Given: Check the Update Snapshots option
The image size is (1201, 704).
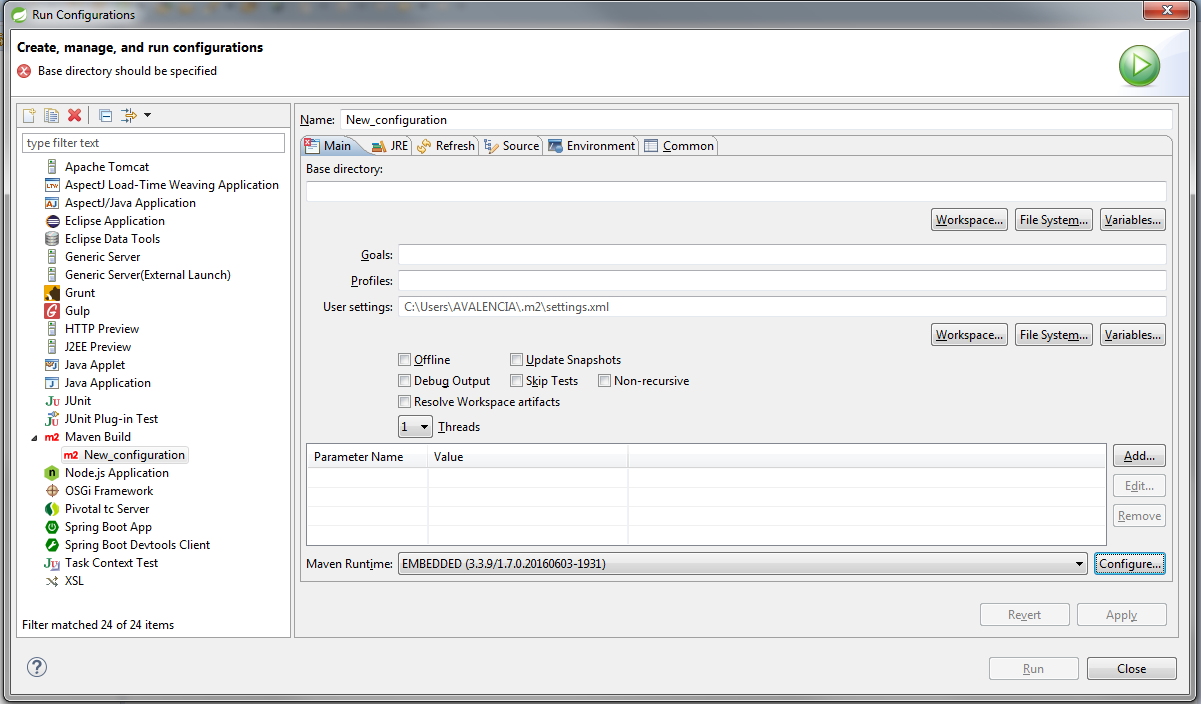Looking at the screenshot, I should tap(516, 359).
